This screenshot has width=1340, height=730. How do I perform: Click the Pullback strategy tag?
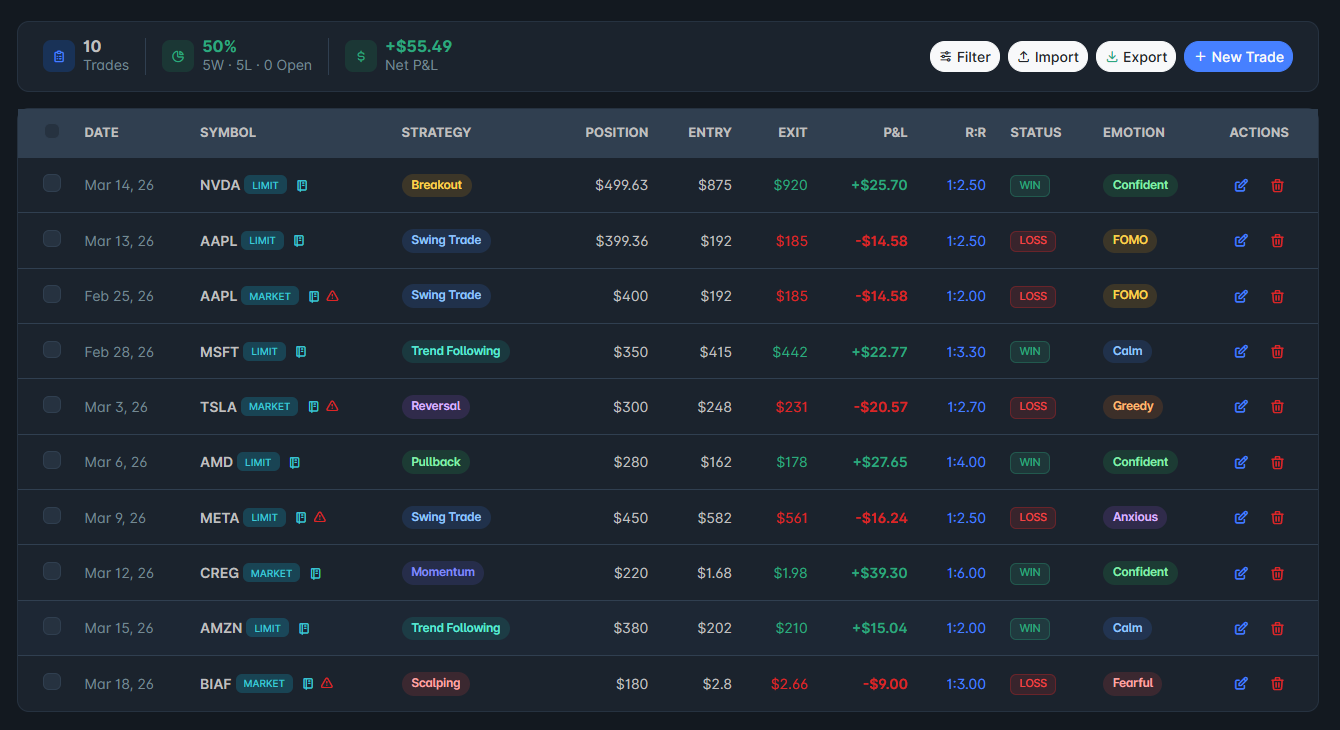[436, 462]
